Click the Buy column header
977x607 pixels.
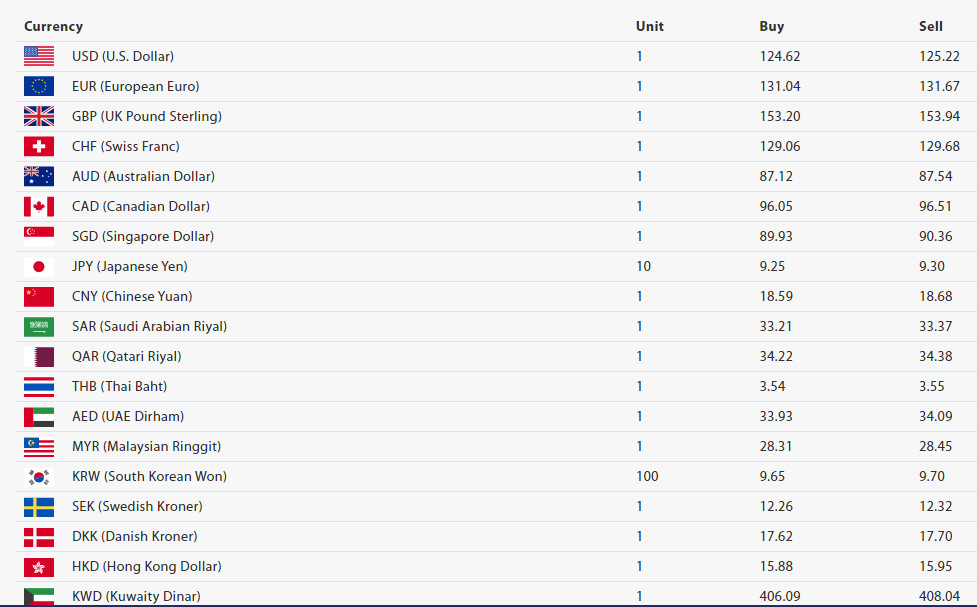coord(771,26)
